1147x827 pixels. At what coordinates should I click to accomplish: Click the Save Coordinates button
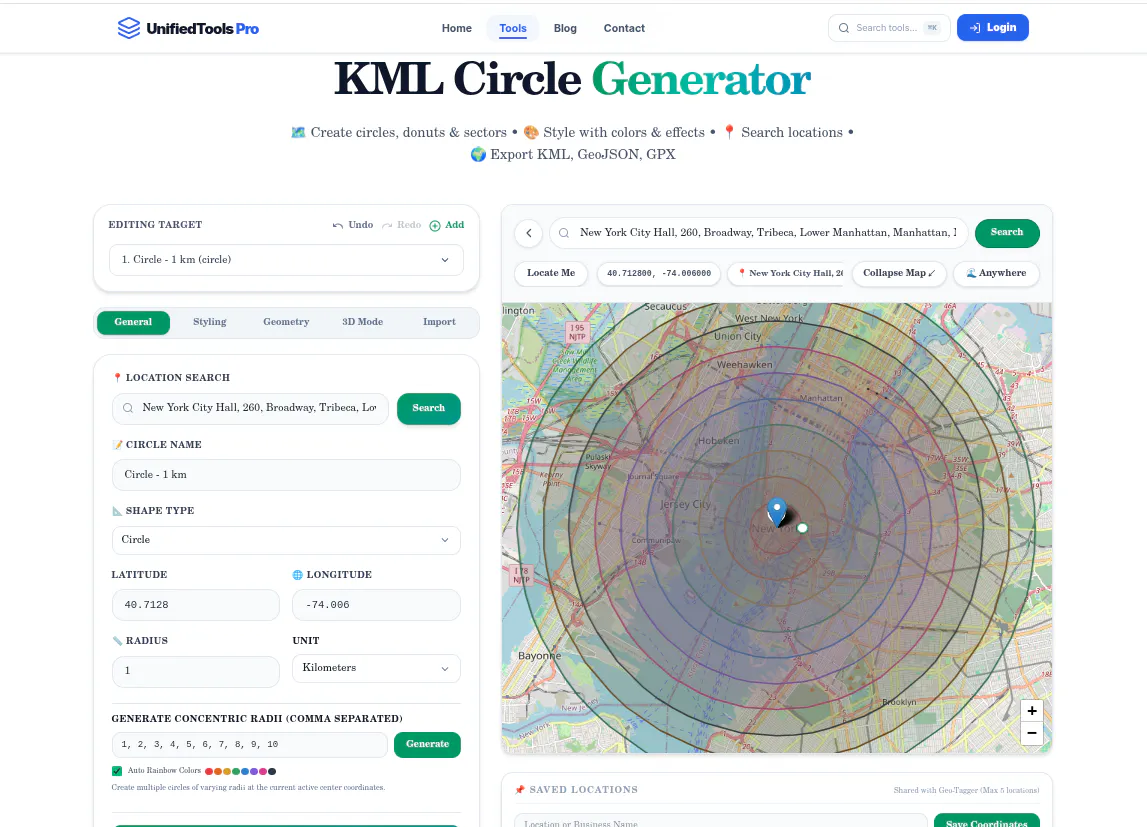(986, 820)
